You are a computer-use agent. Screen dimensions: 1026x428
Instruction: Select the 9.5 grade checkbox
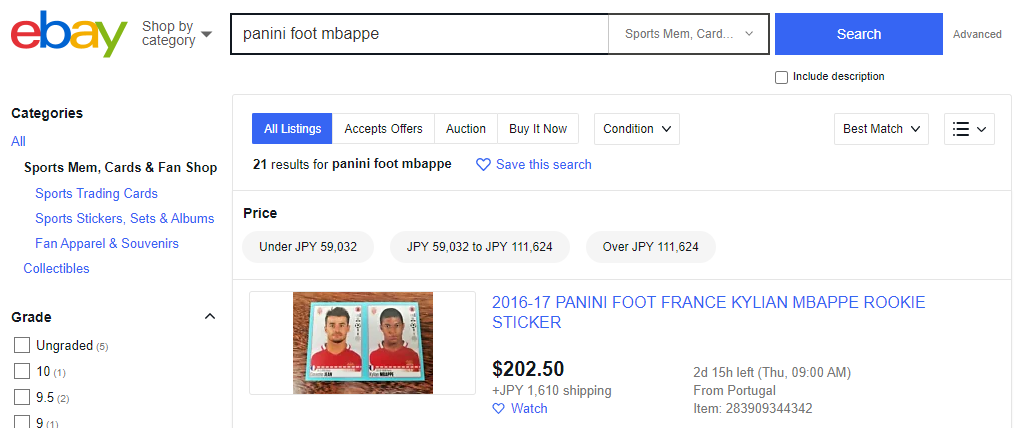point(22,397)
